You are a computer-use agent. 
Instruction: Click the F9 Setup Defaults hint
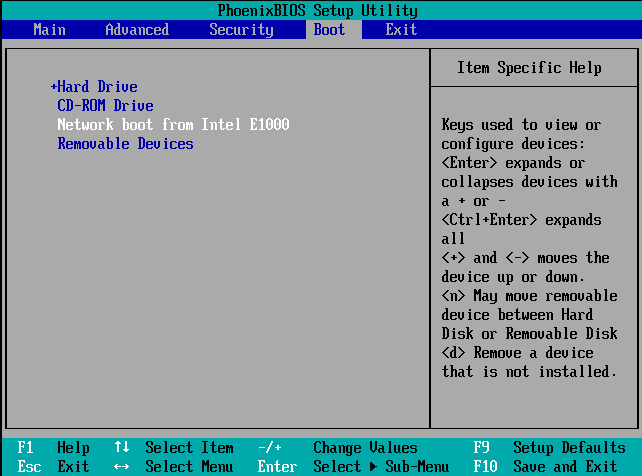pyautogui.click(x=549, y=448)
